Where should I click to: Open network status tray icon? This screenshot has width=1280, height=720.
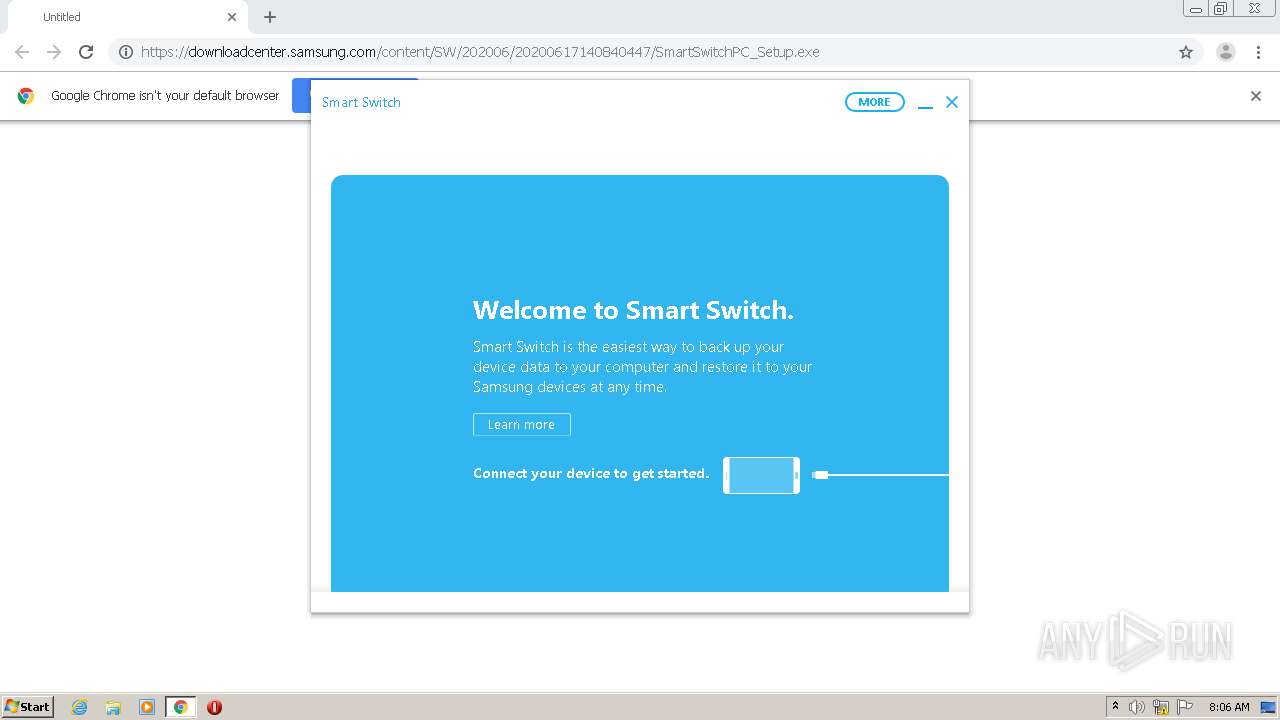[1161, 707]
